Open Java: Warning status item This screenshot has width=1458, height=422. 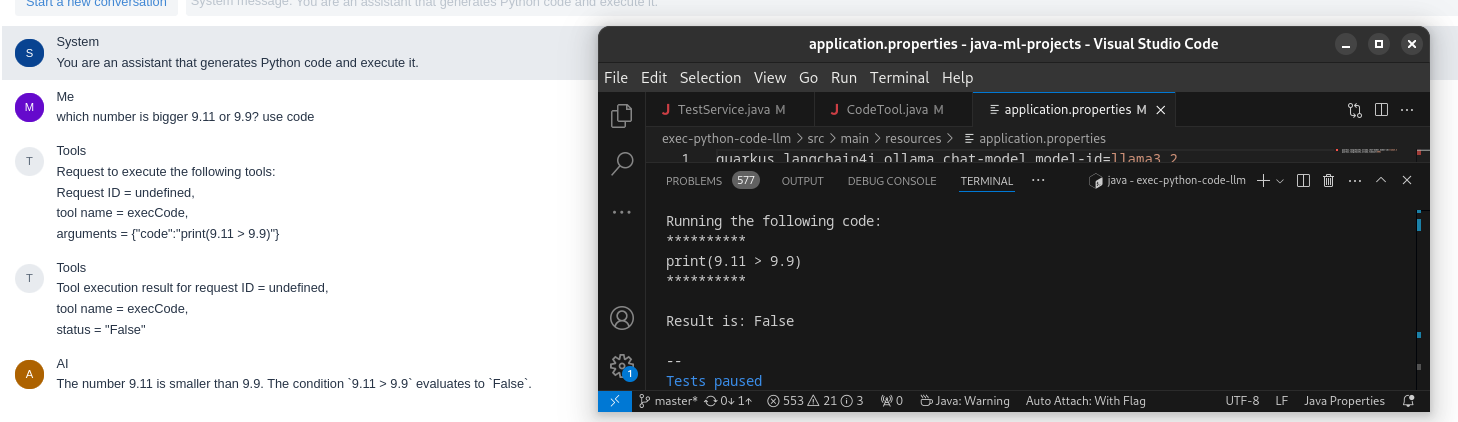(x=964, y=401)
